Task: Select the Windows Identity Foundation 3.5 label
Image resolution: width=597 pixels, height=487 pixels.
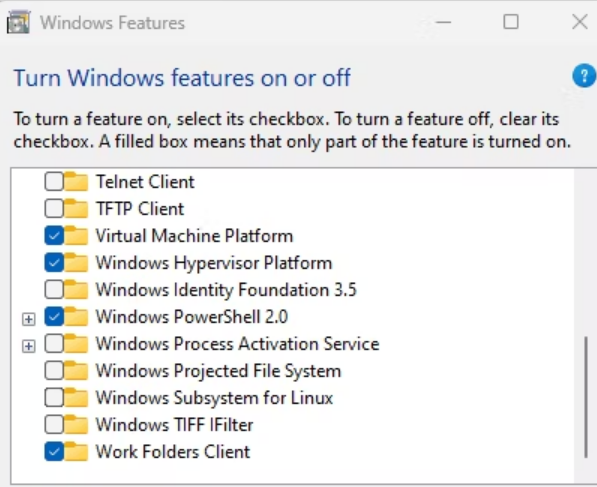Action: (x=226, y=290)
